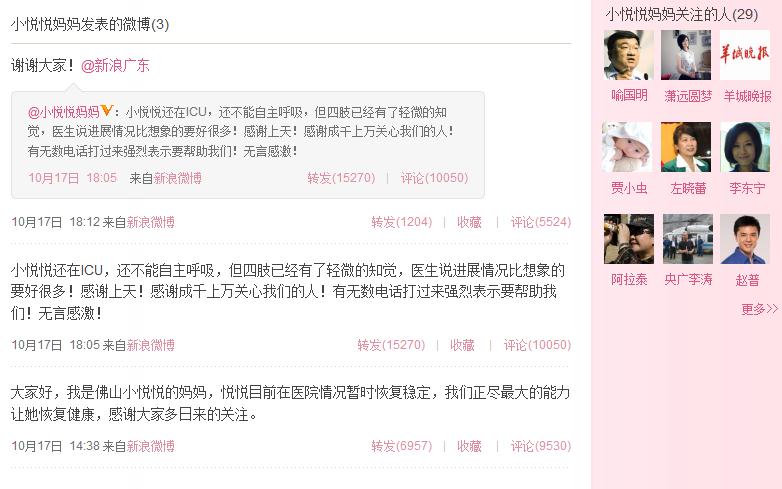Open 转发(15270) in the quoted post
Image resolution: width=782 pixels, height=489 pixels.
coord(341,178)
